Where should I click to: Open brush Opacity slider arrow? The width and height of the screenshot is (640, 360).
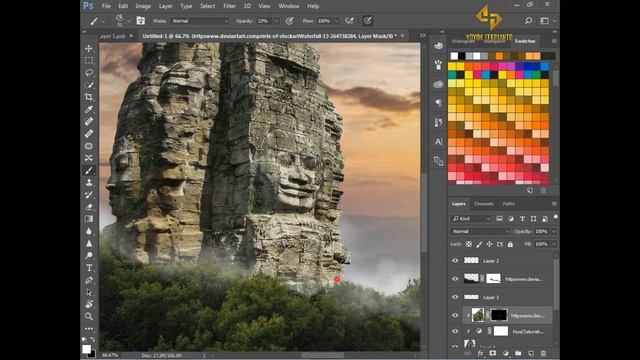(x=276, y=21)
